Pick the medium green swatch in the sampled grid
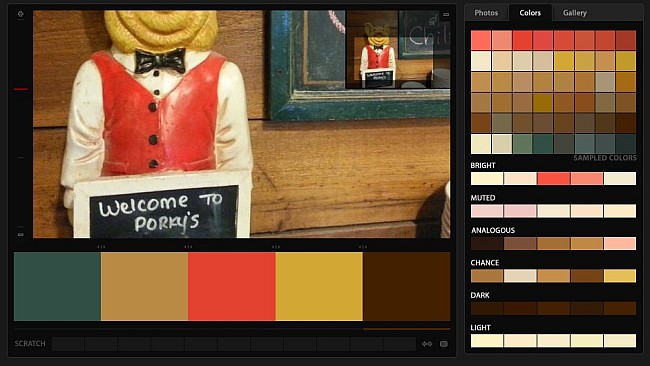This screenshot has width=650, height=366. pyautogui.click(x=522, y=144)
